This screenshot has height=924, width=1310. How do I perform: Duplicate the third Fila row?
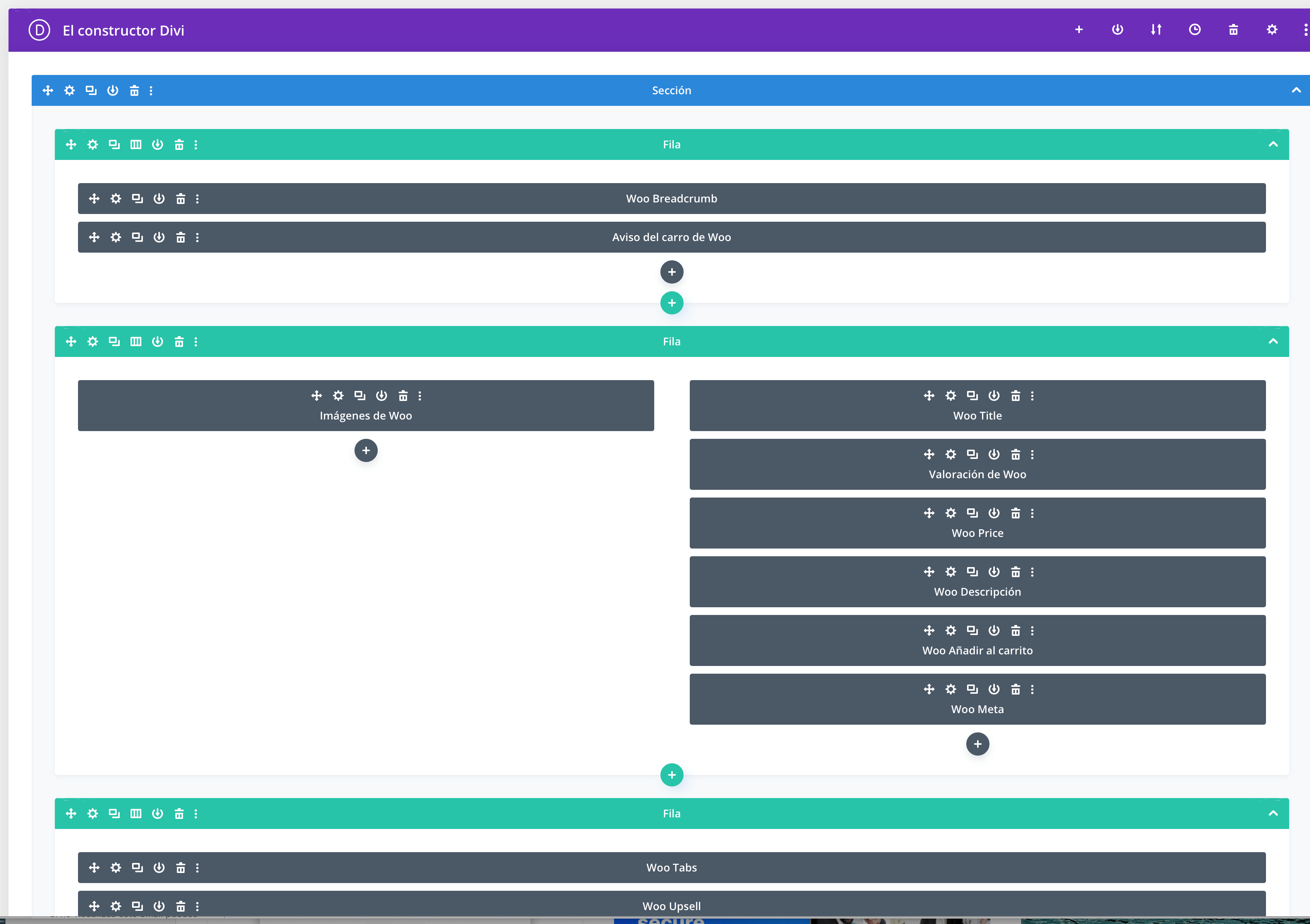click(114, 813)
